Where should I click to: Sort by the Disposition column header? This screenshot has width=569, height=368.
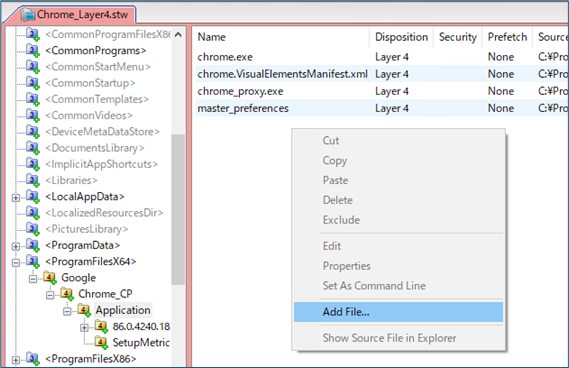pyautogui.click(x=401, y=37)
